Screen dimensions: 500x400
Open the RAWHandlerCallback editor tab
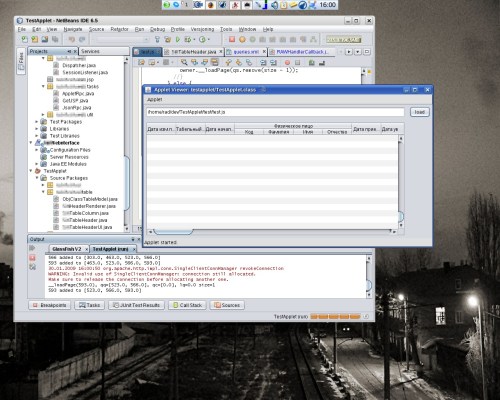coord(302,52)
